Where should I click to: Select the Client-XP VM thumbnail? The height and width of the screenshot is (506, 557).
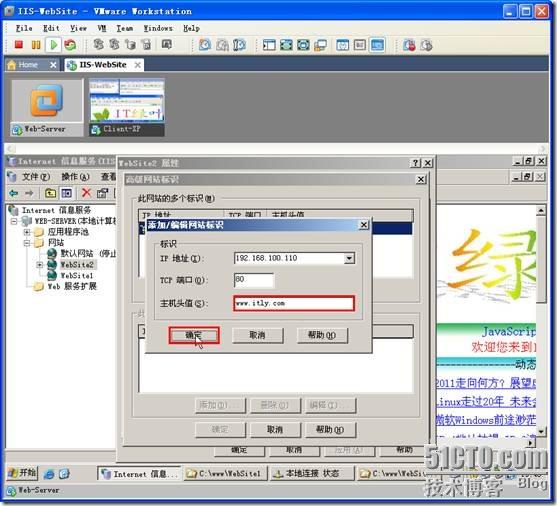(127, 108)
